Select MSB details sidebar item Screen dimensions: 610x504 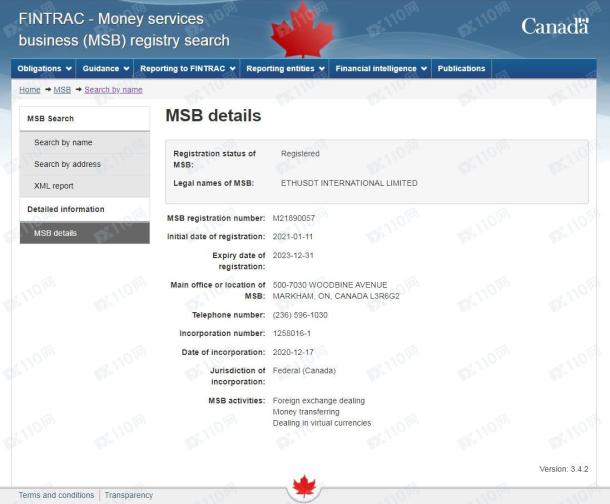[85, 233]
